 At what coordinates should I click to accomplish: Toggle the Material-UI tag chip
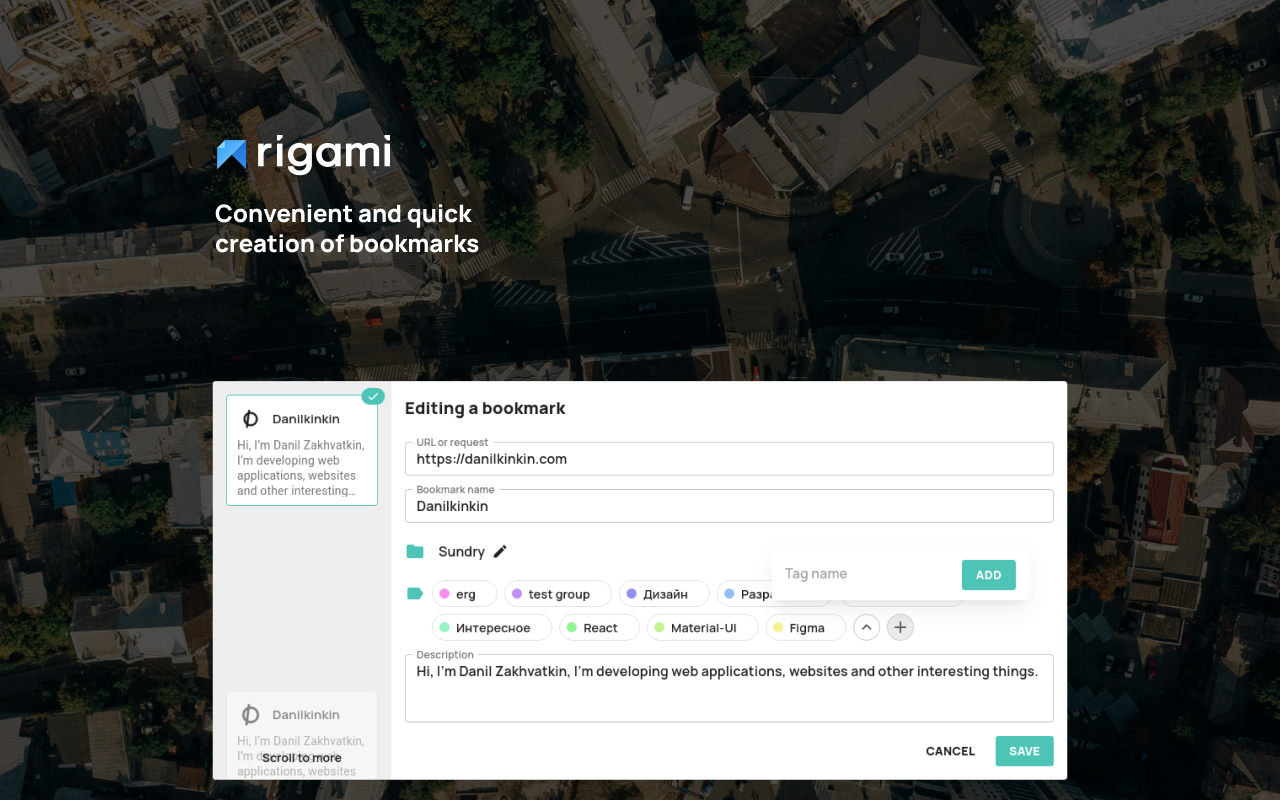click(702, 628)
